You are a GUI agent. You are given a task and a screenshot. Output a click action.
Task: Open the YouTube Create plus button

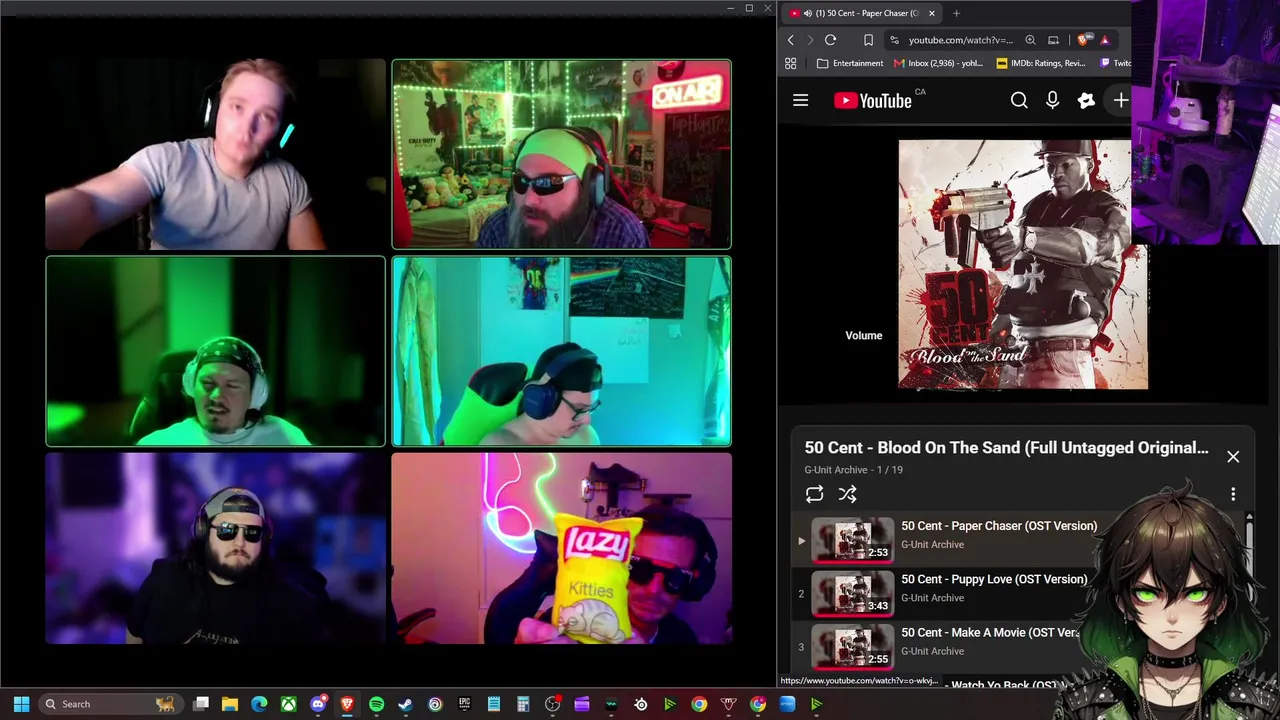click(x=1120, y=100)
